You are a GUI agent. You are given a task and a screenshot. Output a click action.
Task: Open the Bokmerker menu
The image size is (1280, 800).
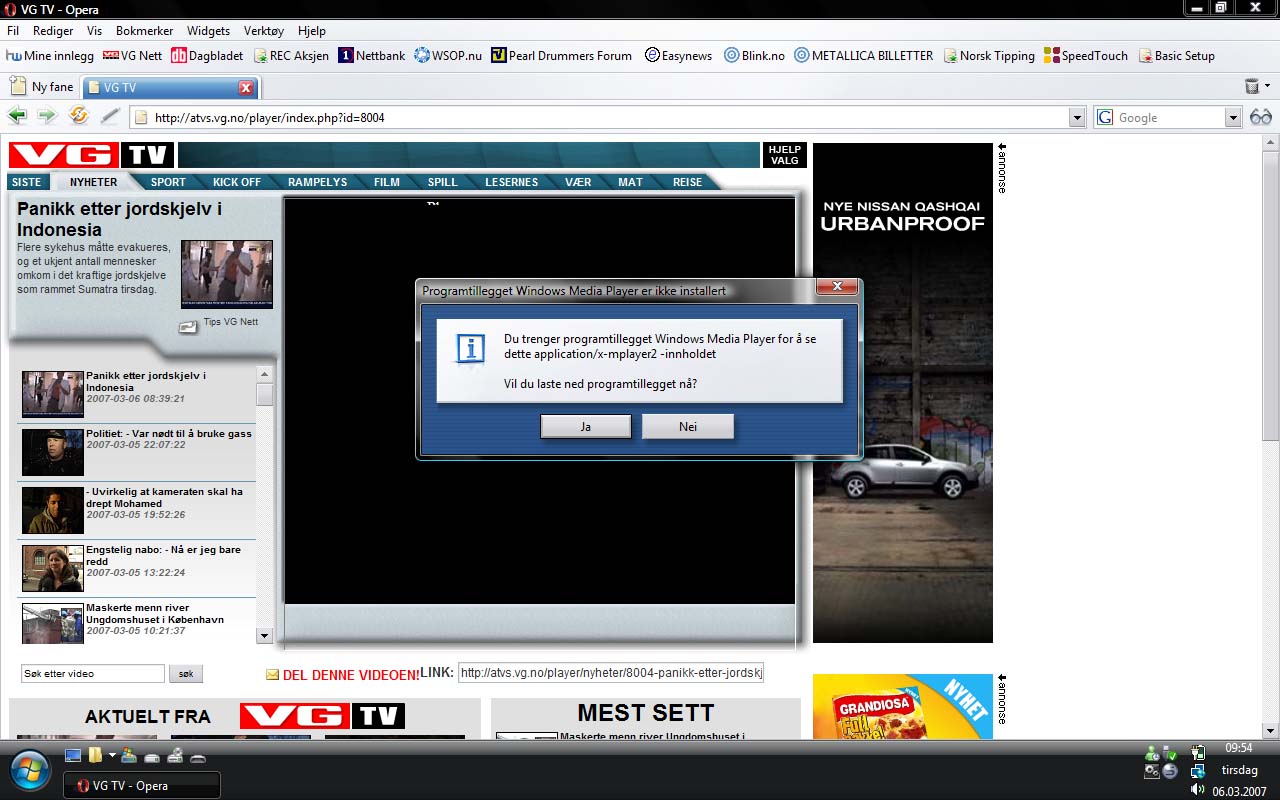coord(145,31)
